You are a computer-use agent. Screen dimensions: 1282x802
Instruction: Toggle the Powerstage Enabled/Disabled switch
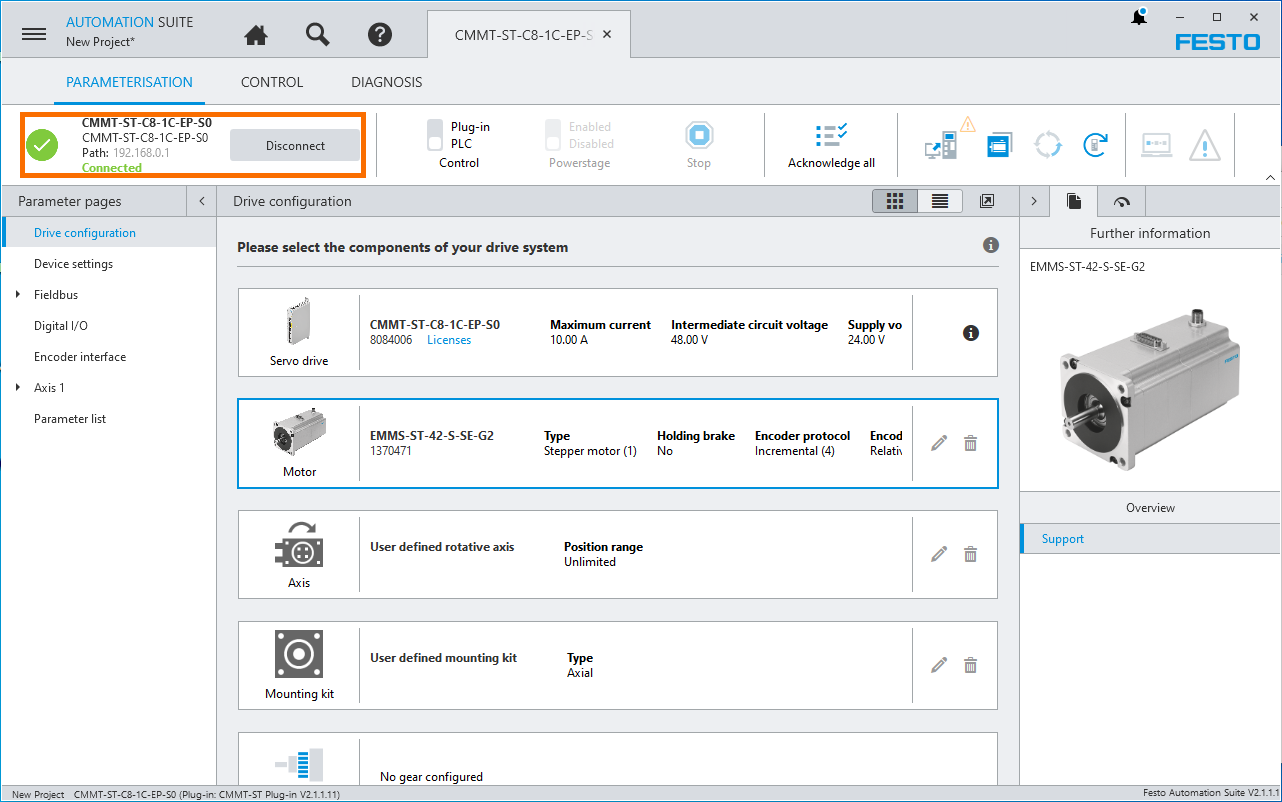553,135
